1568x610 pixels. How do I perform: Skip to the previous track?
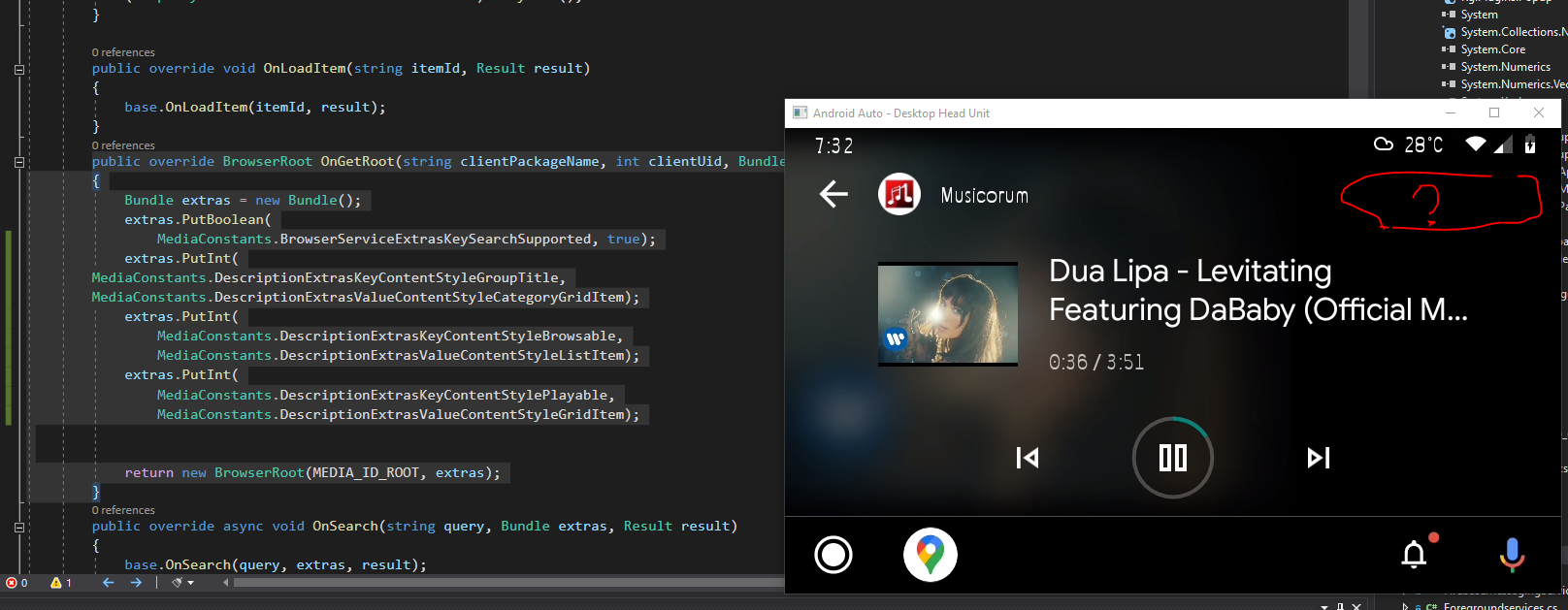click(1027, 458)
